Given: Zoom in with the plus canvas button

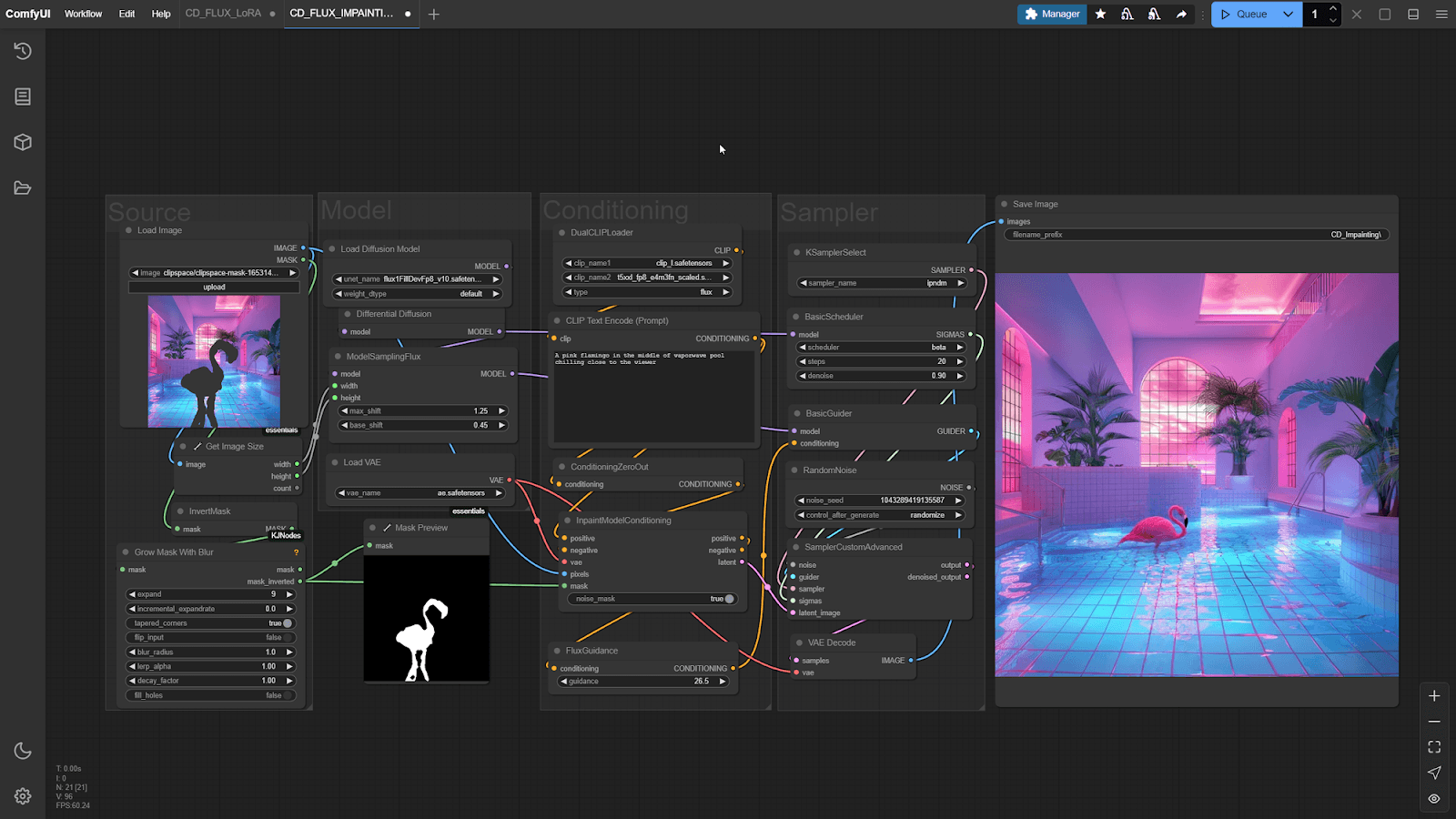Looking at the screenshot, I should [x=1434, y=696].
